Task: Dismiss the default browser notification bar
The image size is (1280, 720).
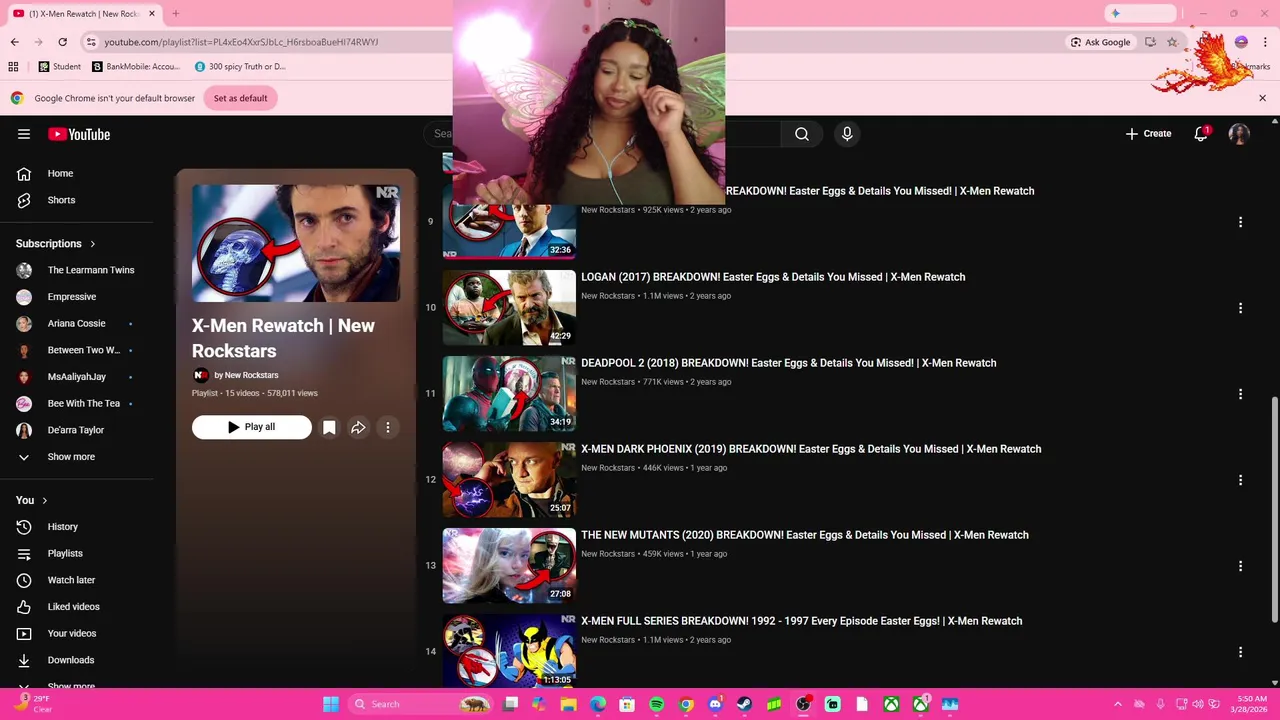Action: coord(1262,98)
